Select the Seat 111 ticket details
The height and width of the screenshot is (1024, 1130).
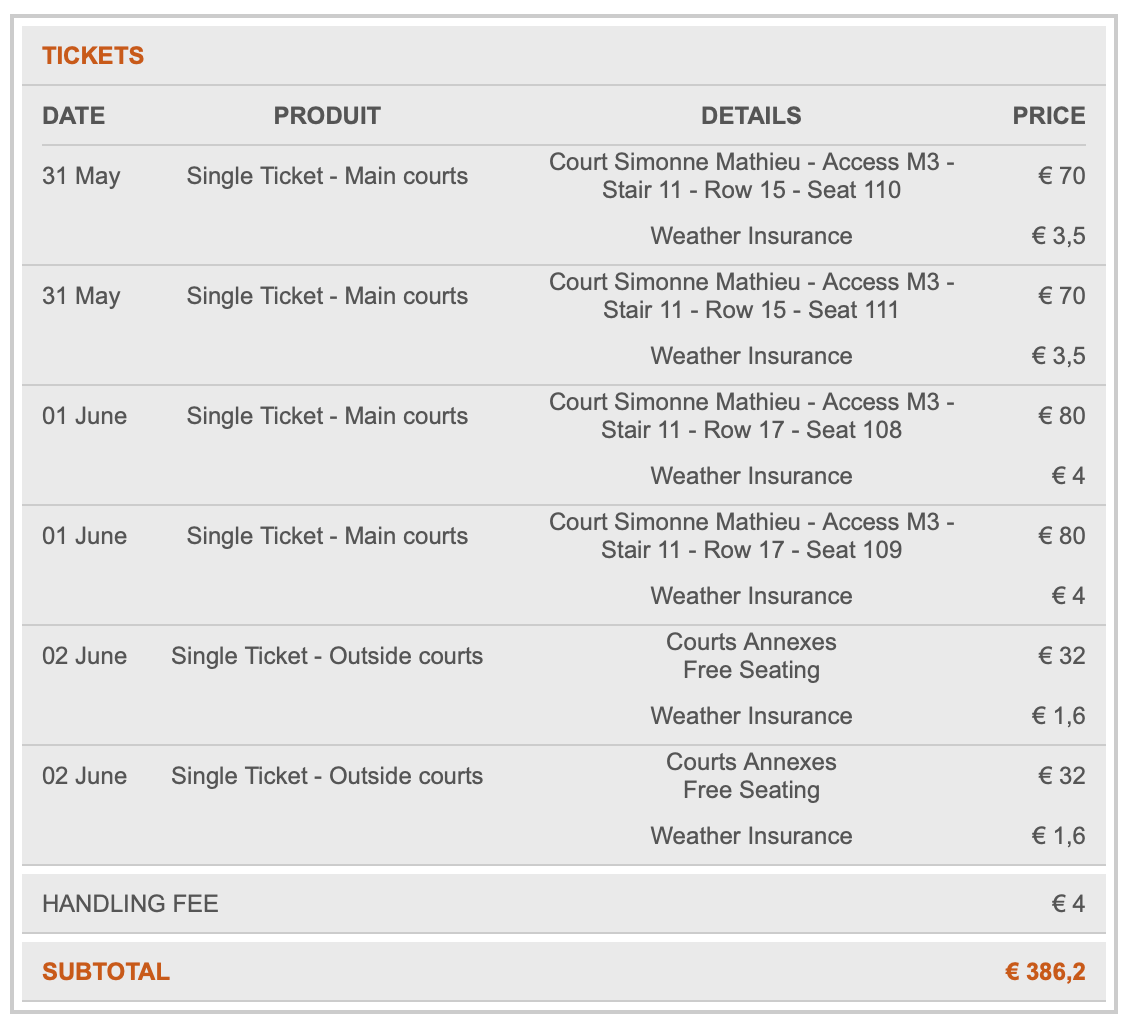[x=751, y=296]
